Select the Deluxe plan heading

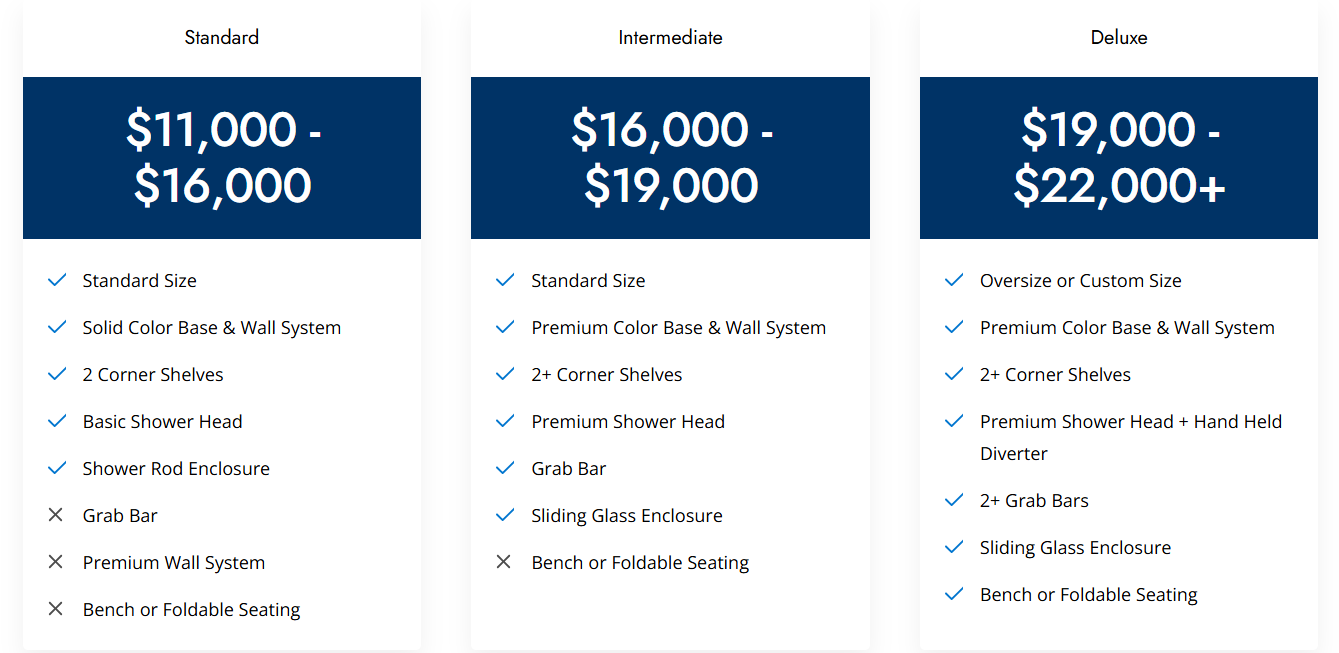[x=1118, y=38]
